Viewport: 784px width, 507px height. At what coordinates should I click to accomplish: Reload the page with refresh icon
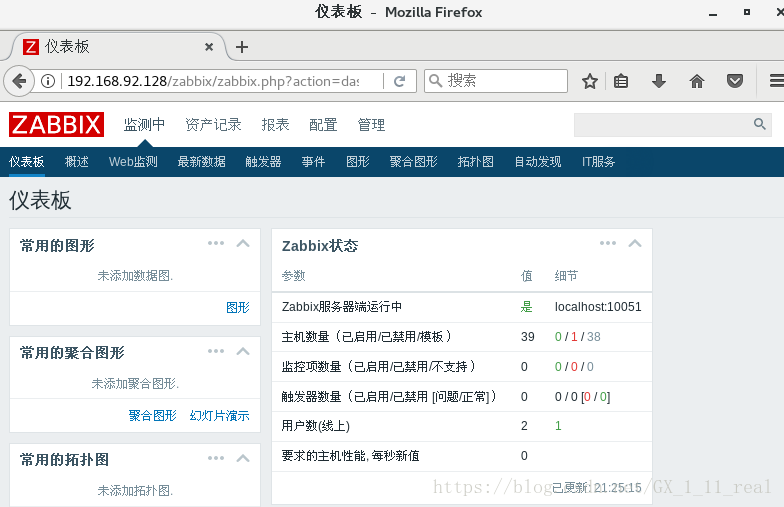coord(400,81)
